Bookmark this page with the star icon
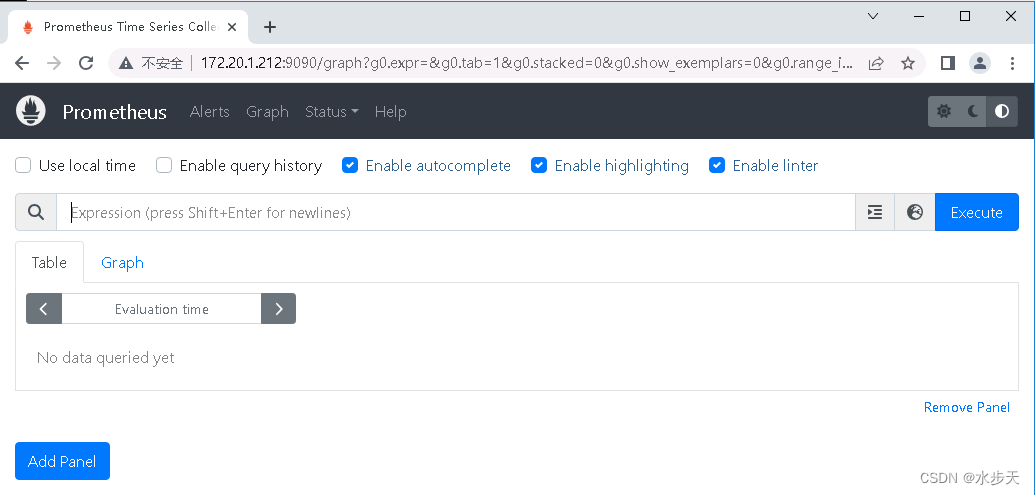The width and height of the screenshot is (1035, 495). coord(908,63)
